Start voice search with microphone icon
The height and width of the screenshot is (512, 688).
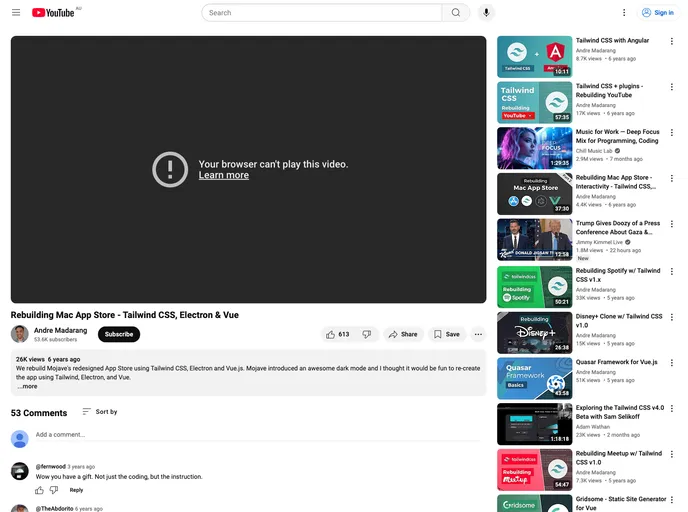486,13
